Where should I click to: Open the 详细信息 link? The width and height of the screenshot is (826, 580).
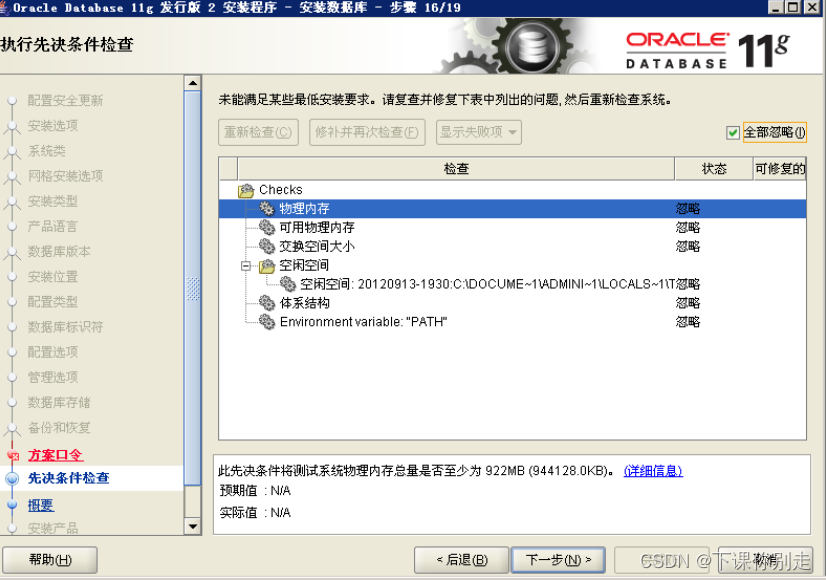tap(652, 472)
